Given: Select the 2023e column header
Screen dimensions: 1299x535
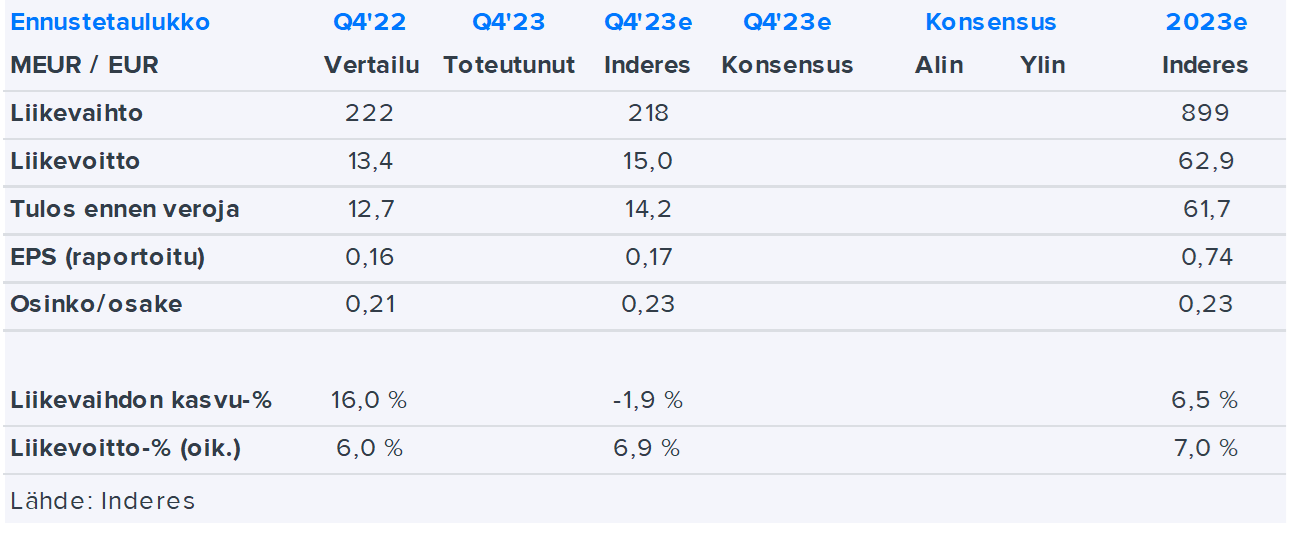Looking at the screenshot, I should pyautogui.click(x=1206, y=22).
